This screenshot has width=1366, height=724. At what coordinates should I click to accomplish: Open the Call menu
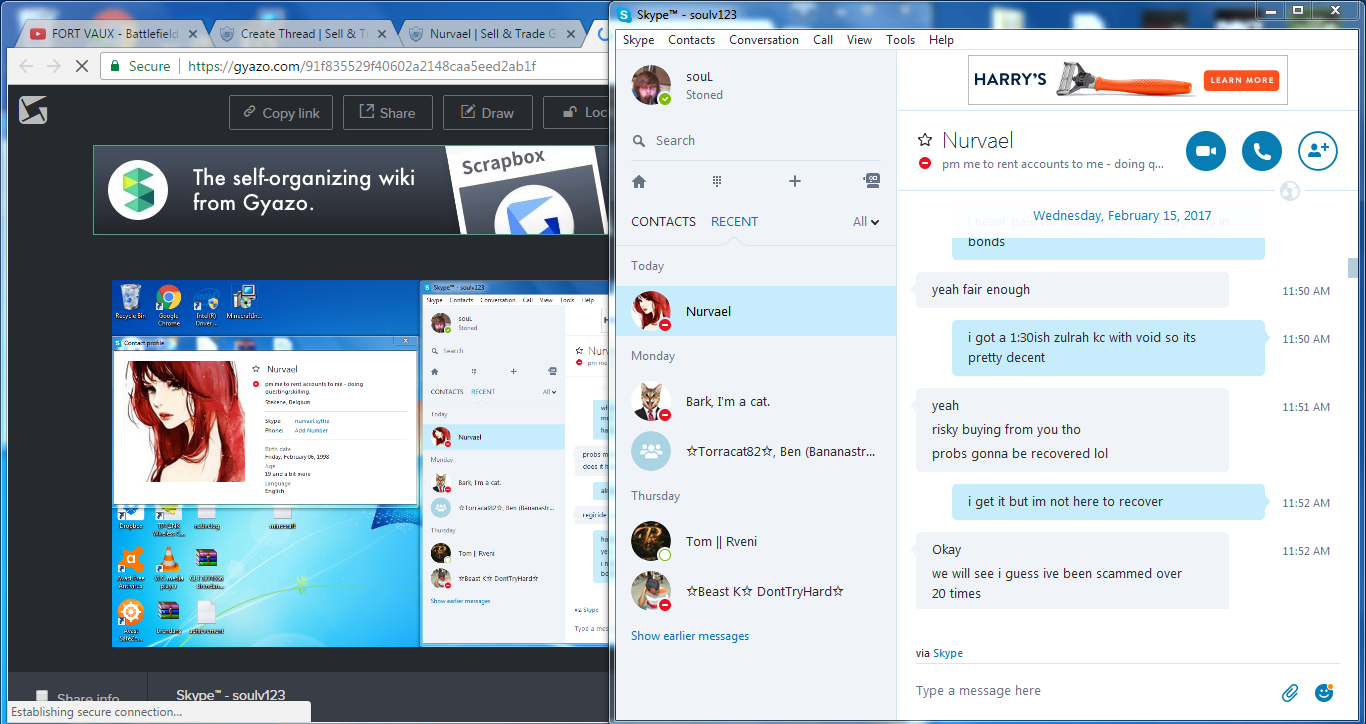823,40
